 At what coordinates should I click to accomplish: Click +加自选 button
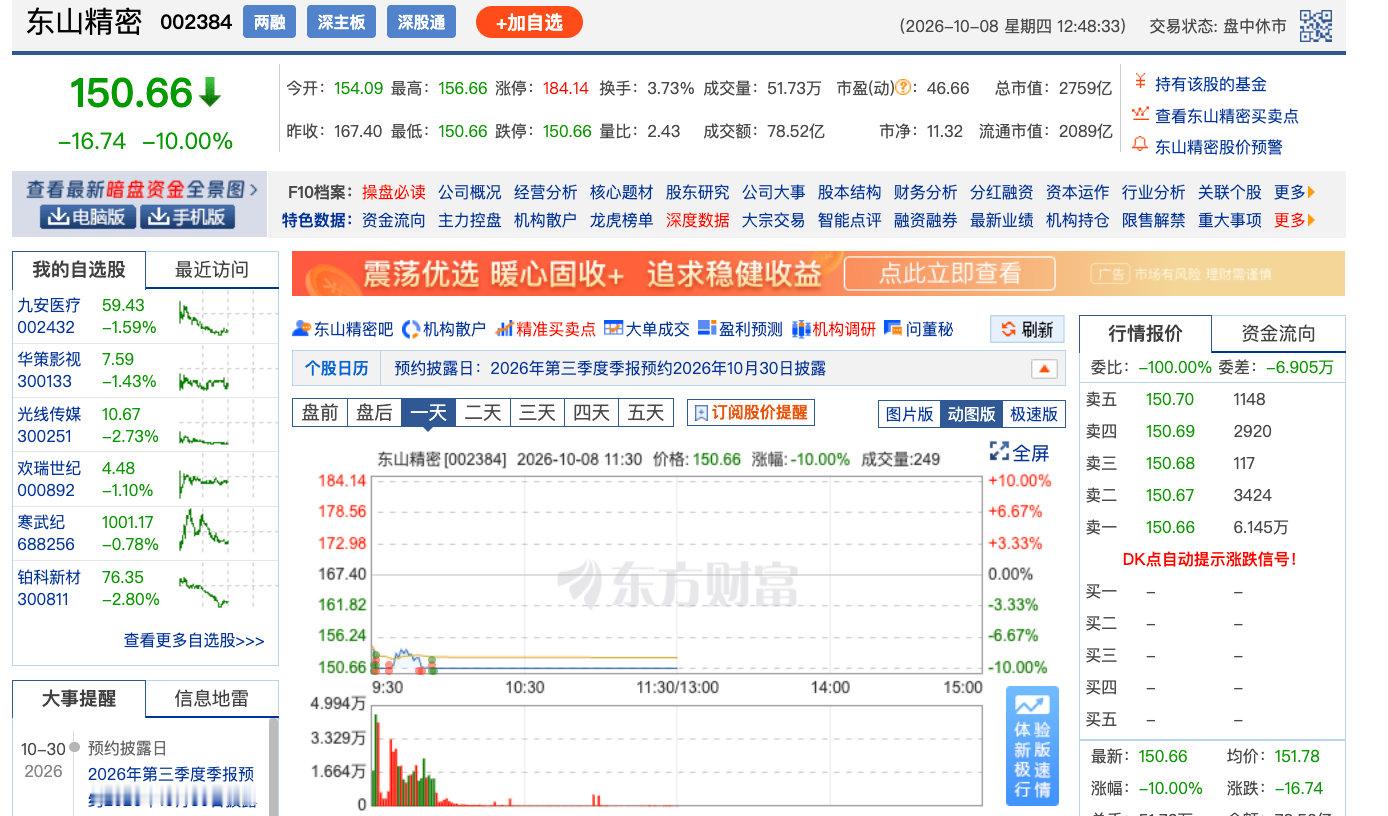coord(529,22)
